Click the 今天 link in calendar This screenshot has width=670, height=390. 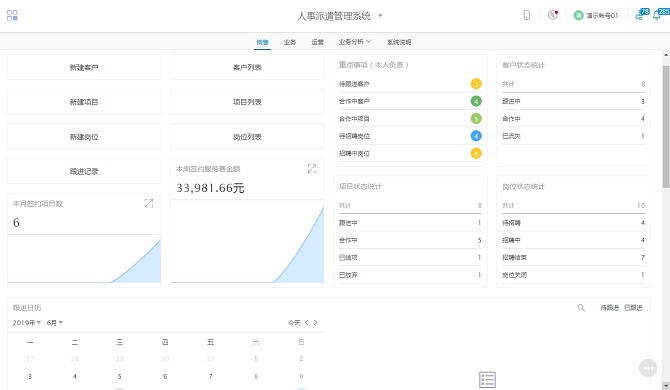pos(294,323)
